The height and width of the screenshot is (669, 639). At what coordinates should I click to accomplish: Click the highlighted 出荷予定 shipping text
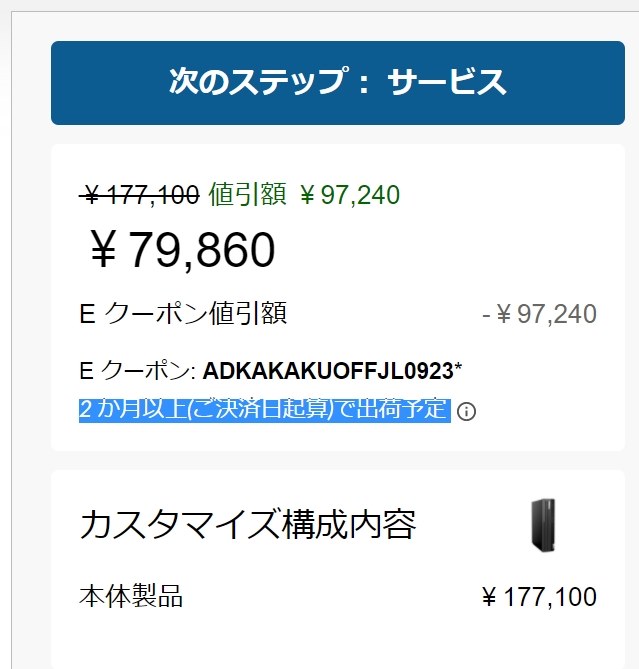[408, 409]
